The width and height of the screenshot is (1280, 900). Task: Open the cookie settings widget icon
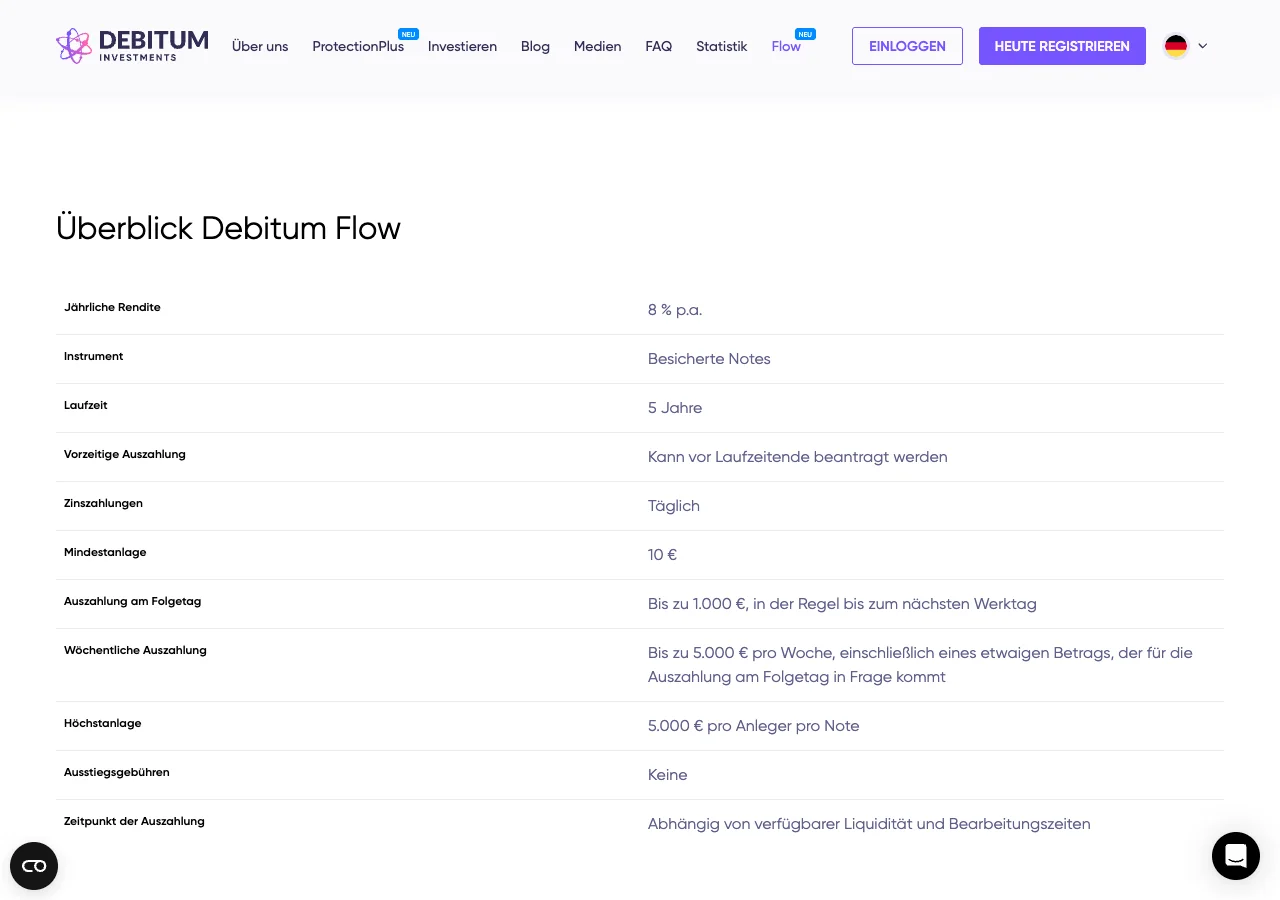tap(34, 866)
